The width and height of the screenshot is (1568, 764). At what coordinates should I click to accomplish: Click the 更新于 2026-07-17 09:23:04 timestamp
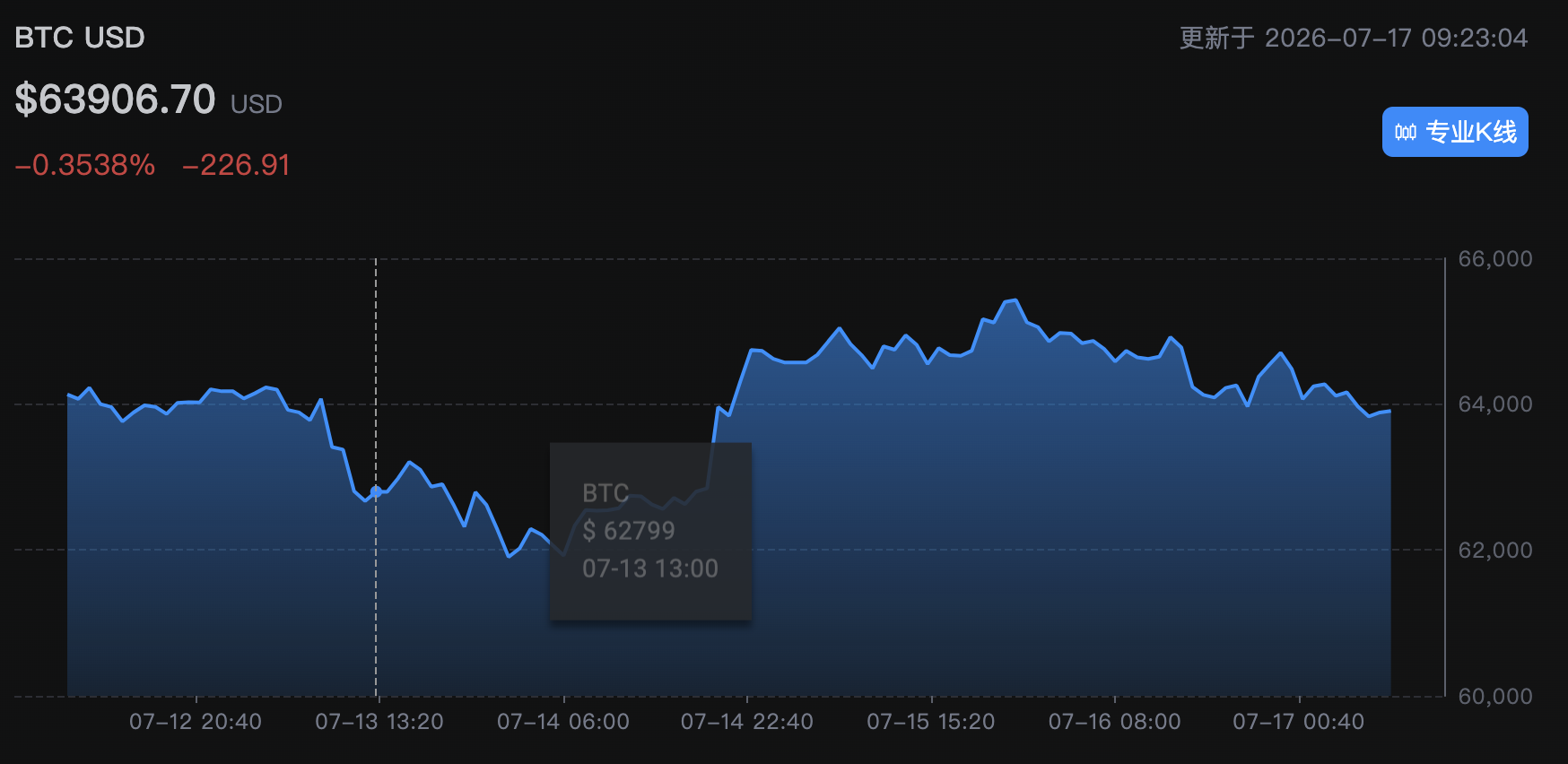[x=1354, y=38]
